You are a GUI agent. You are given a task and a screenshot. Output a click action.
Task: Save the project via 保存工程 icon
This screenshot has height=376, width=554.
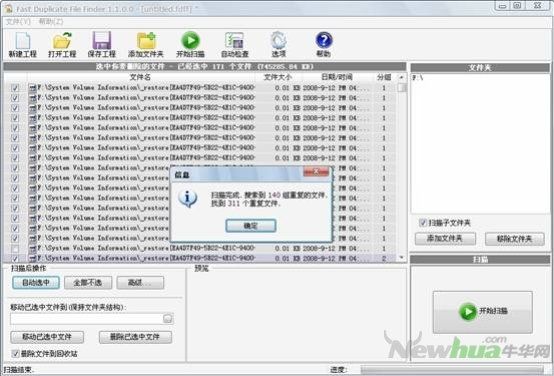click(x=102, y=41)
